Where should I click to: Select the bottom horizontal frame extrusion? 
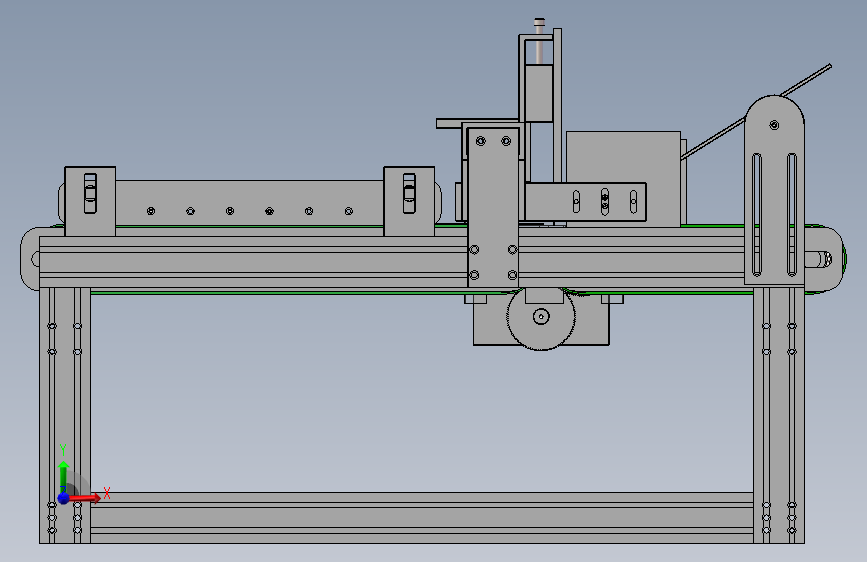[x=422, y=517]
